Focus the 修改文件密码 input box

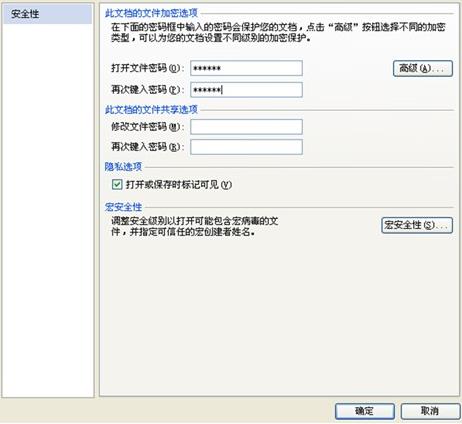click(246, 127)
